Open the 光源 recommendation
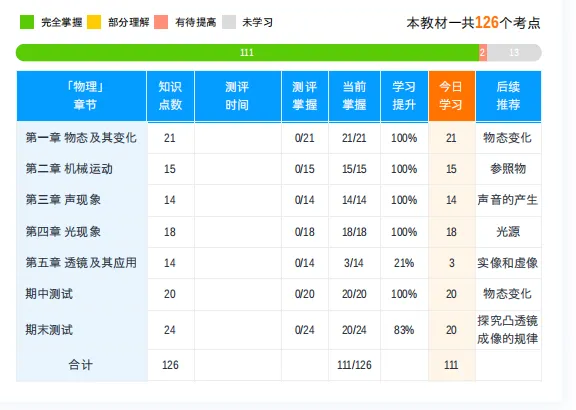This screenshot has height=410, width=576. (x=508, y=232)
